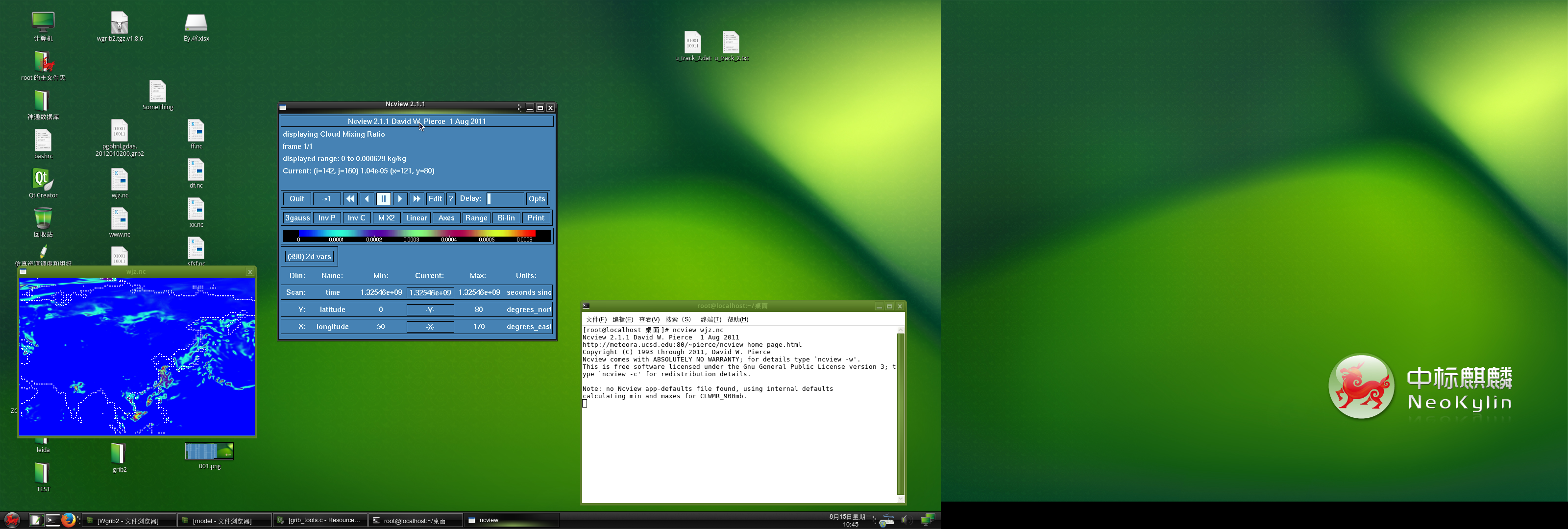Screen dimensions: 1568x529
Task: Select the SomeThing file icon
Action: [158, 96]
